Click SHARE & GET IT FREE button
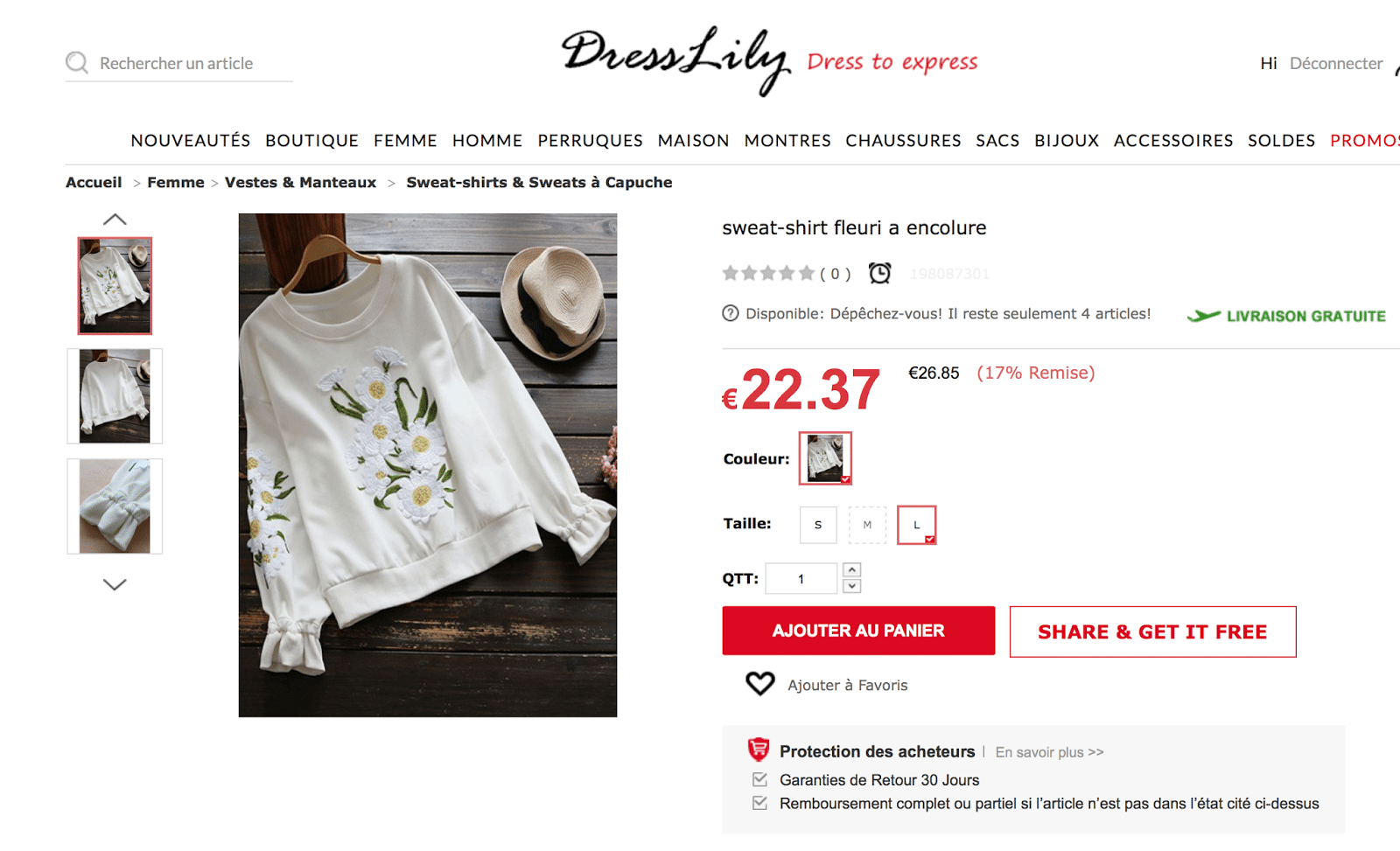The height and width of the screenshot is (851, 1400). (x=1152, y=631)
